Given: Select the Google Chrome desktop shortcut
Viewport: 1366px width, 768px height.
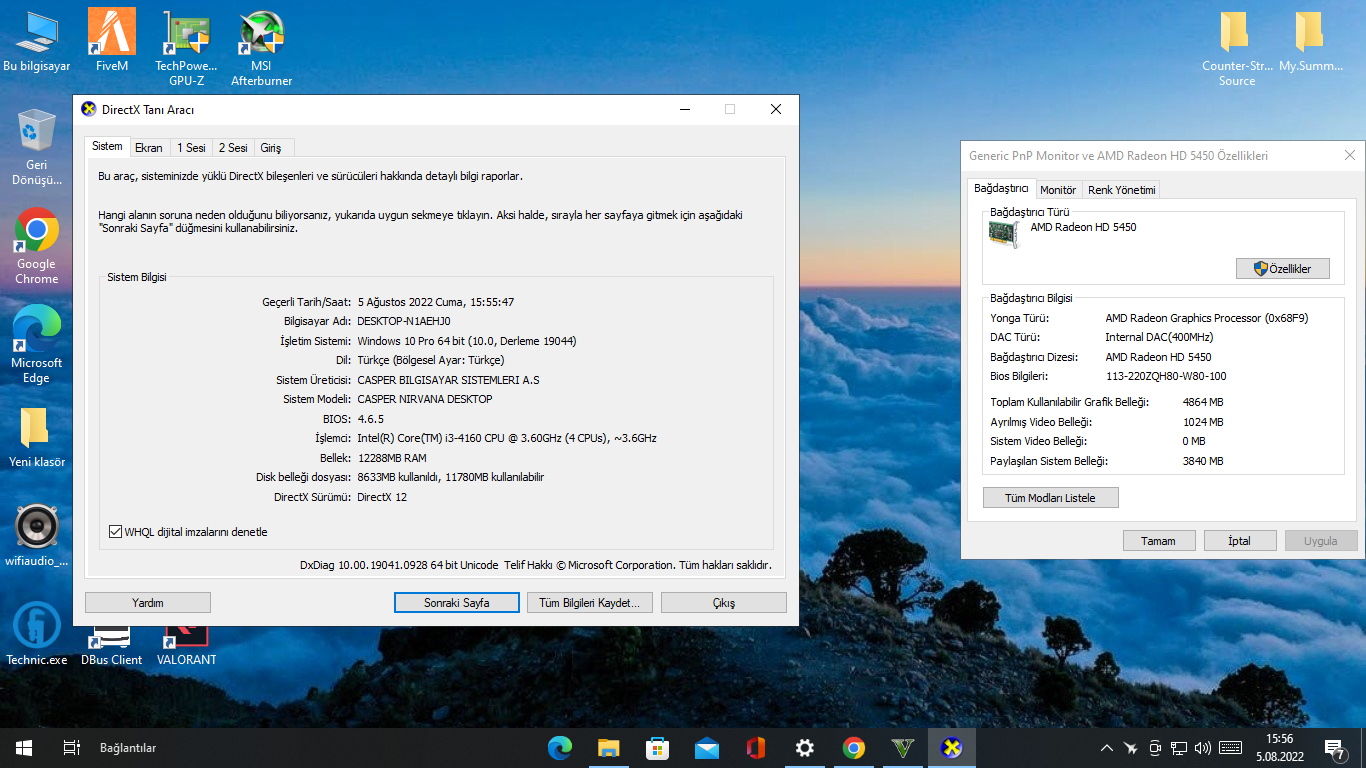Looking at the screenshot, I should pyautogui.click(x=37, y=248).
